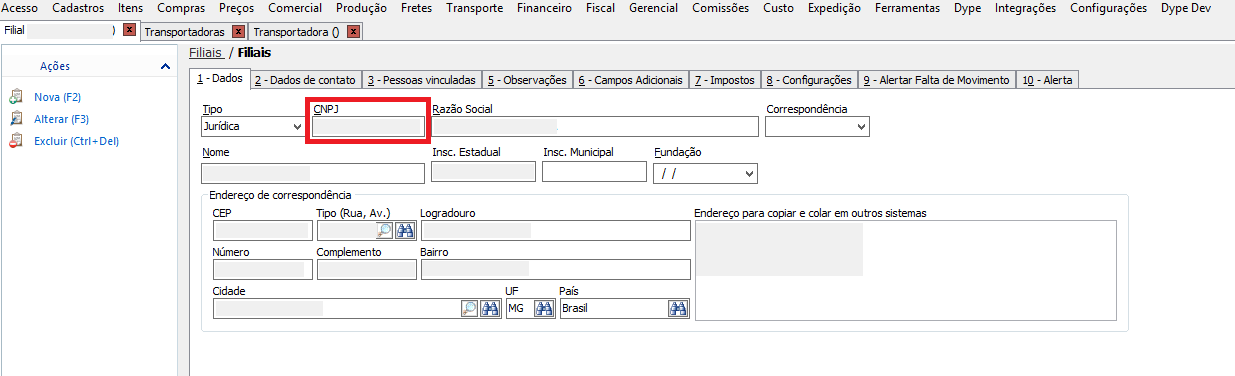Open the Comissões menu
This screenshot has height=376, width=1235.
(721, 8)
